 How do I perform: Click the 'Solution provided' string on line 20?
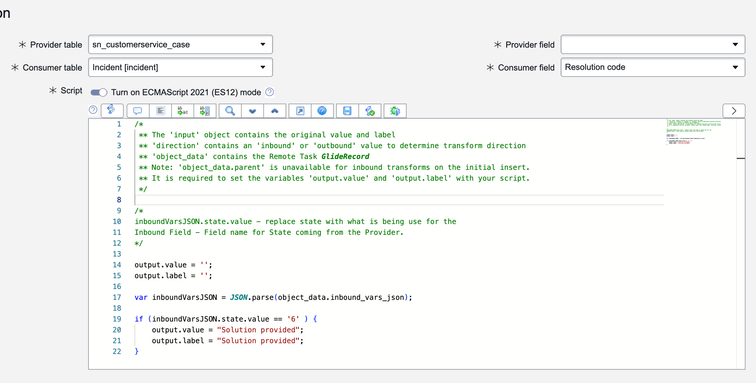(x=258, y=330)
